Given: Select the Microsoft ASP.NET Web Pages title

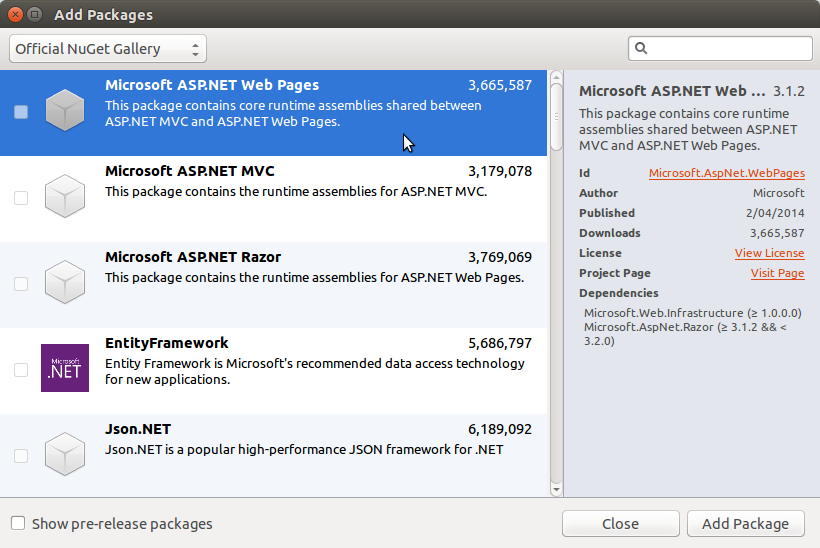Looking at the screenshot, I should [212, 85].
